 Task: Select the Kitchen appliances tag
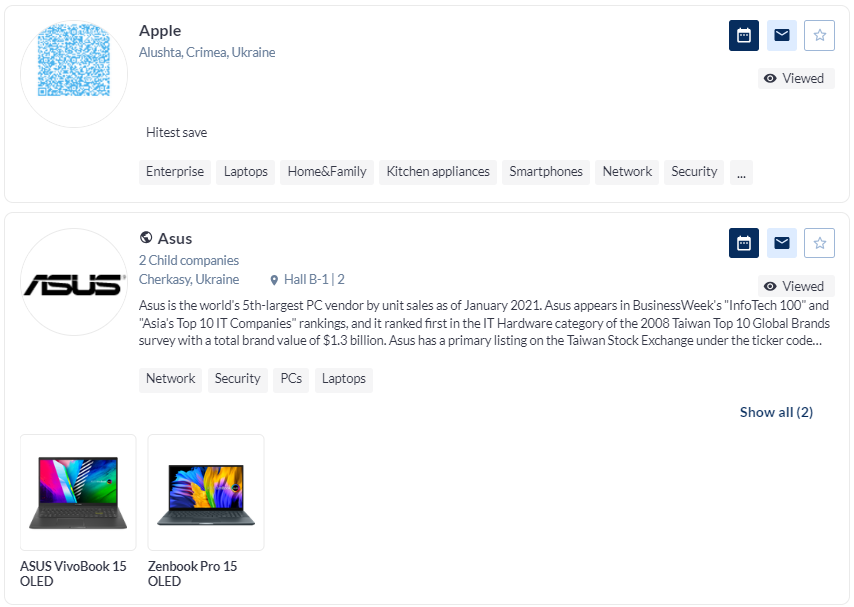438,172
